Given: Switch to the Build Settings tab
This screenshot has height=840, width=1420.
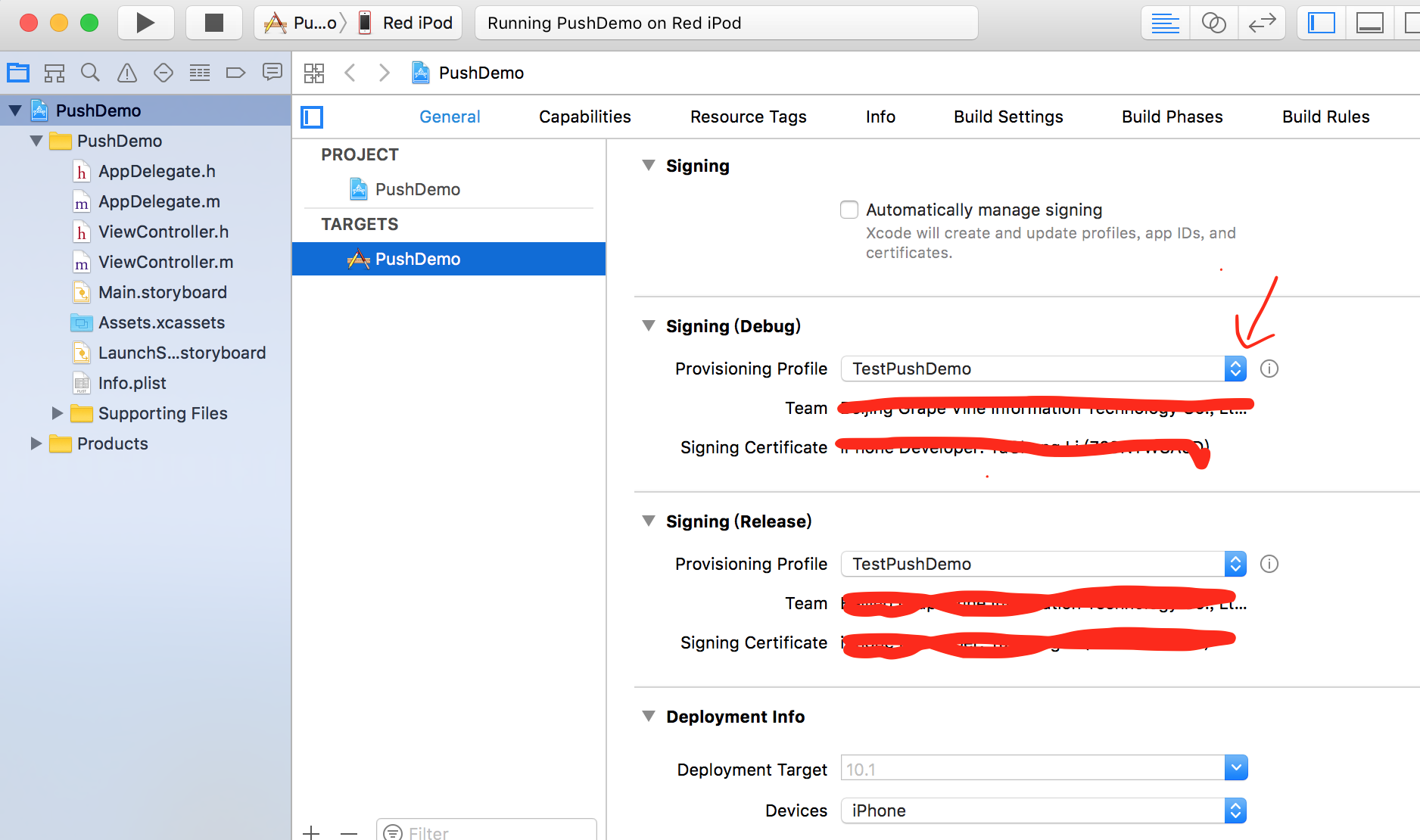Looking at the screenshot, I should 1008,117.
